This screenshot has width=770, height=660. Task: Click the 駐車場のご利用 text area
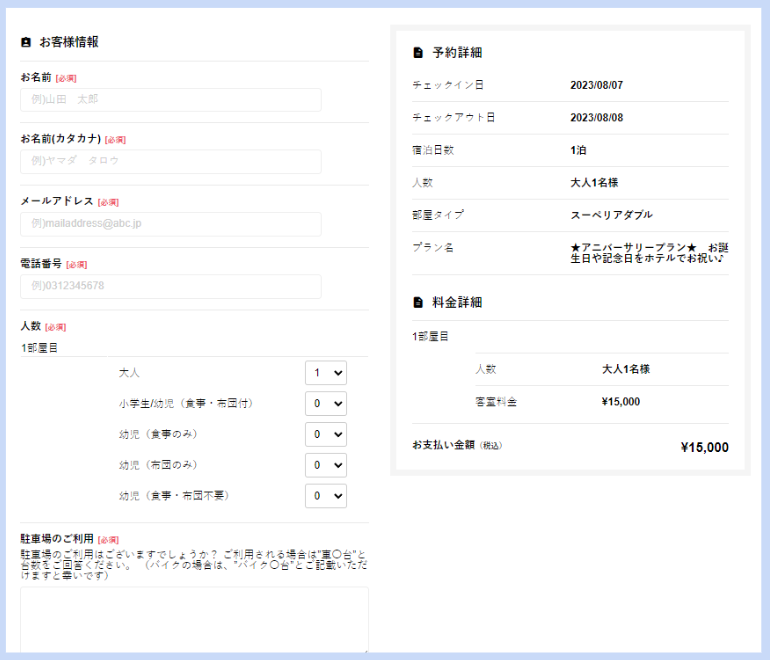[194, 620]
